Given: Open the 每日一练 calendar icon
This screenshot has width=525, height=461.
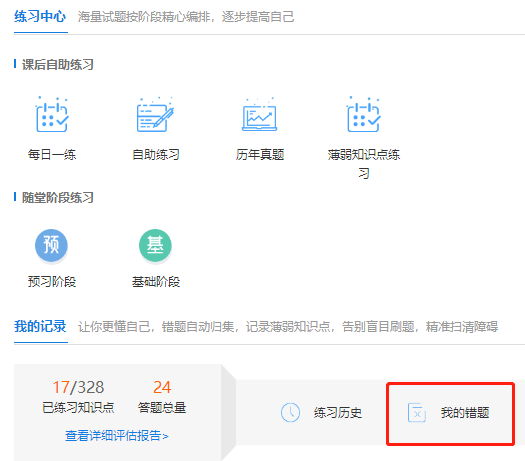Looking at the screenshot, I should (x=52, y=114).
